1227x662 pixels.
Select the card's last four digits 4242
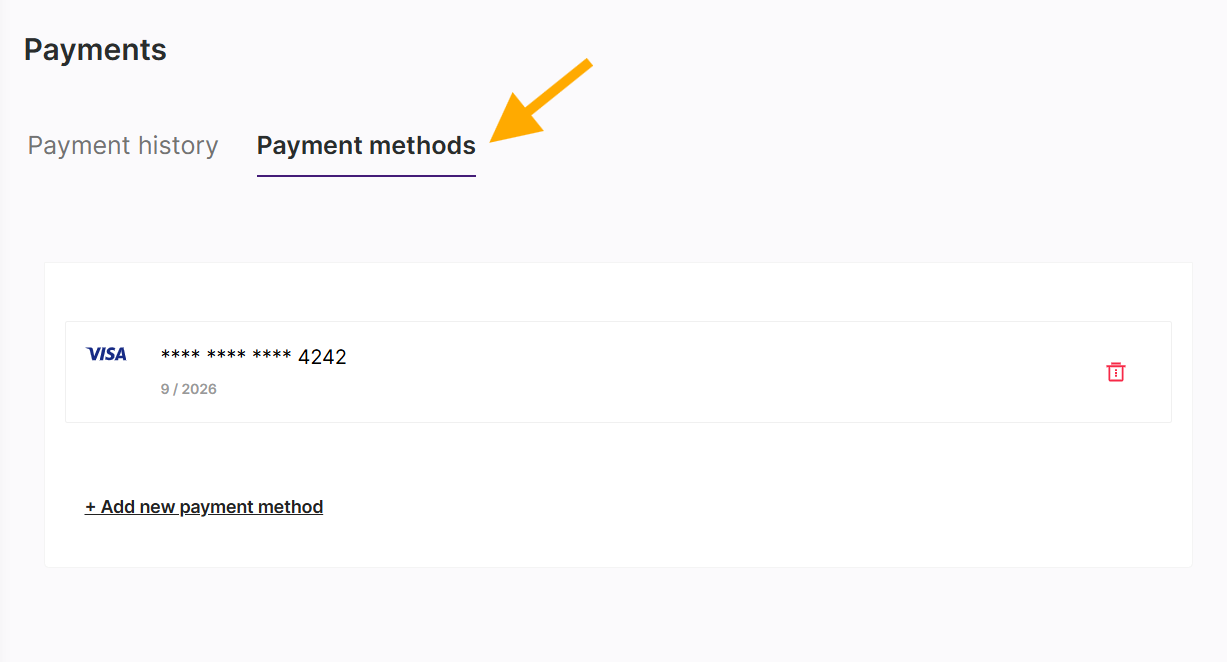pyautogui.click(x=322, y=357)
